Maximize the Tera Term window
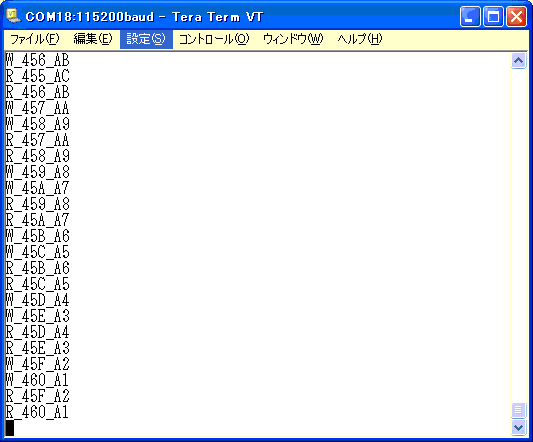Image resolution: width=533 pixels, height=442 pixels. click(493, 16)
